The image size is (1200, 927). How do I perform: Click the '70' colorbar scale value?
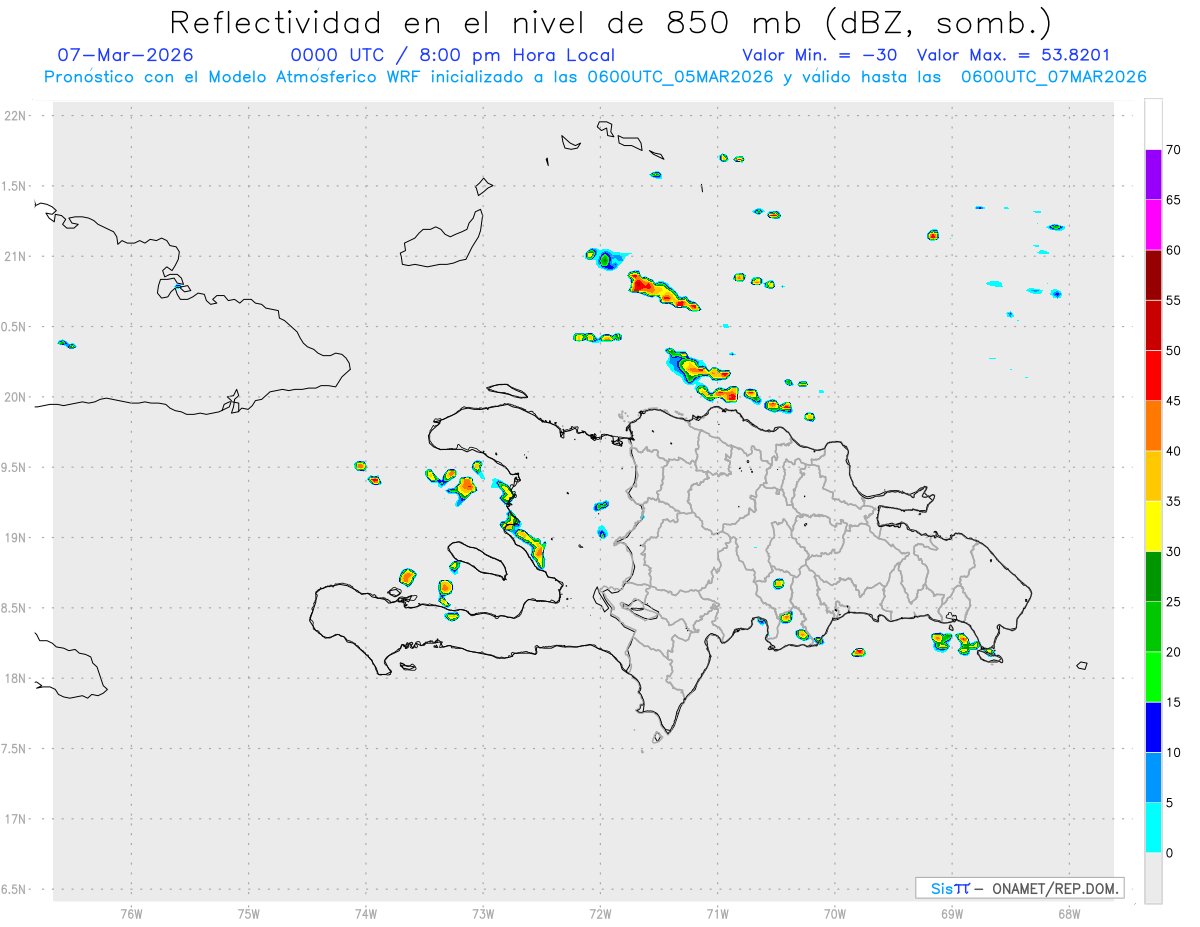(1173, 150)
